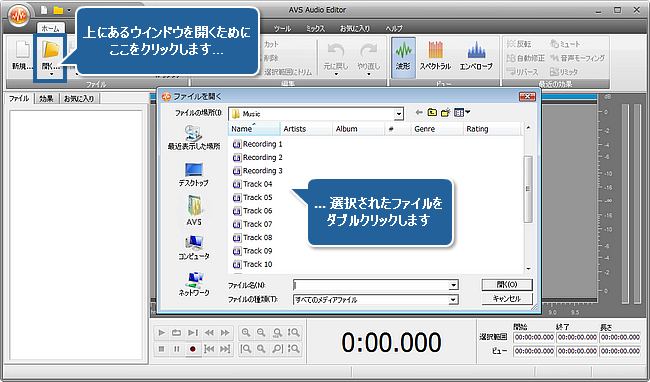Image resolution: width=650 pixels, height=382 pixels.
Task: Click the Up One Level folder icon
Action: tap(432, 112)
